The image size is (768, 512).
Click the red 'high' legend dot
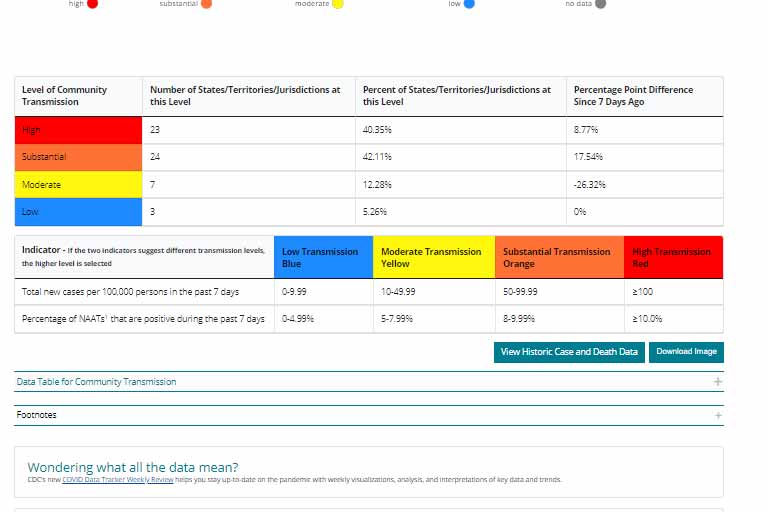92,4
